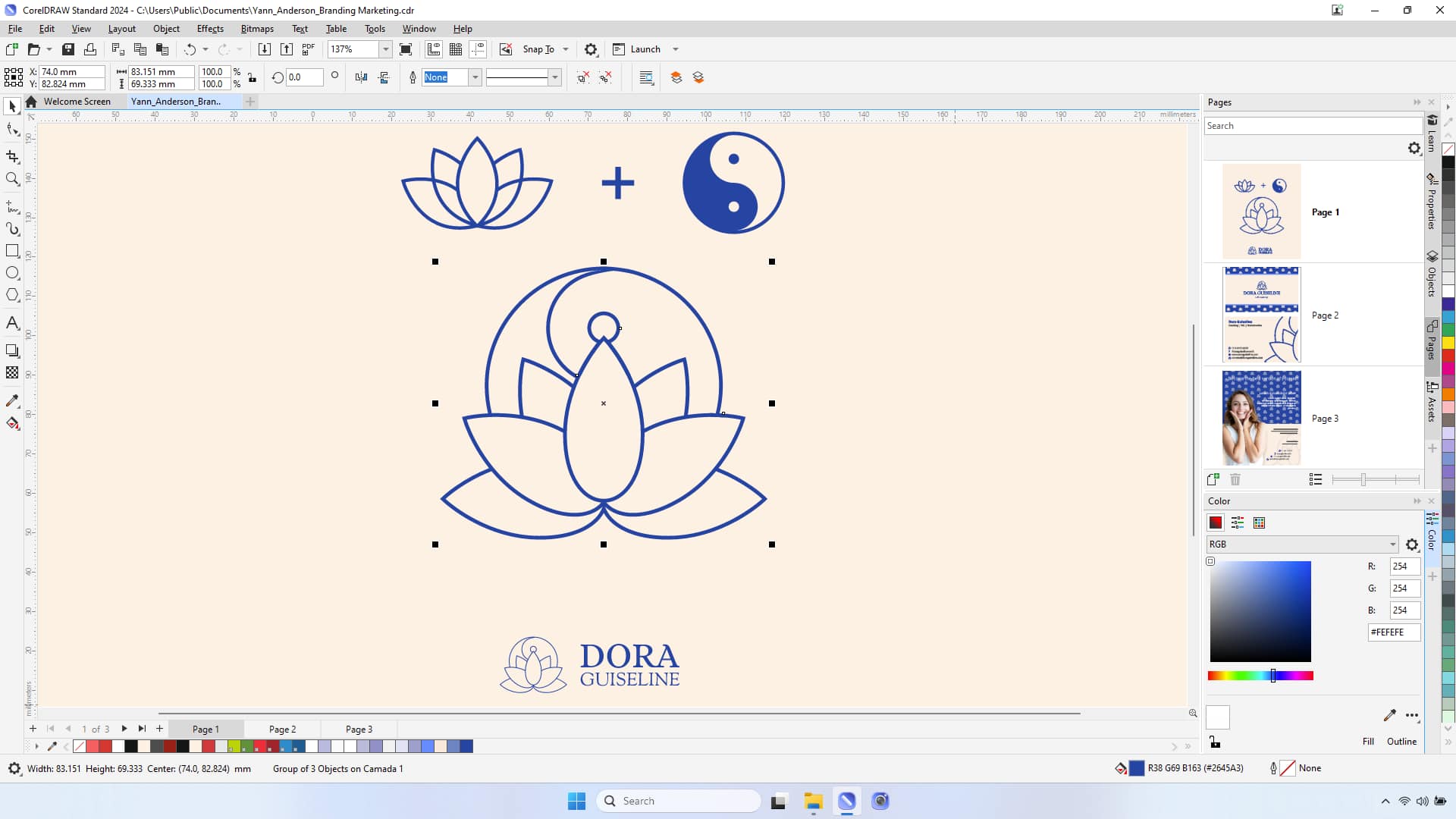Open the Effects menu

(x=210, y=29)
